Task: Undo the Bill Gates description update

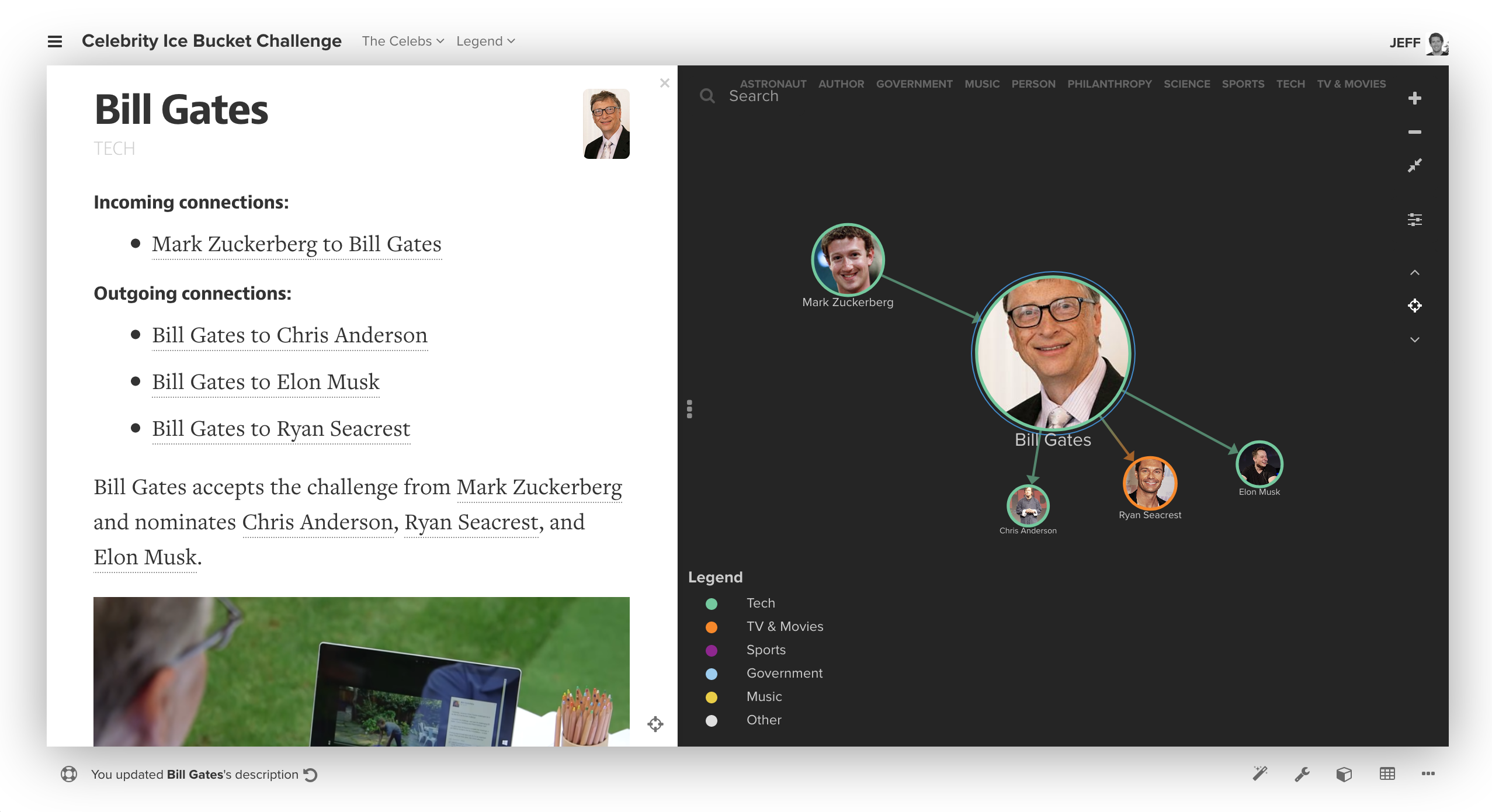Action: click(310, 775)
